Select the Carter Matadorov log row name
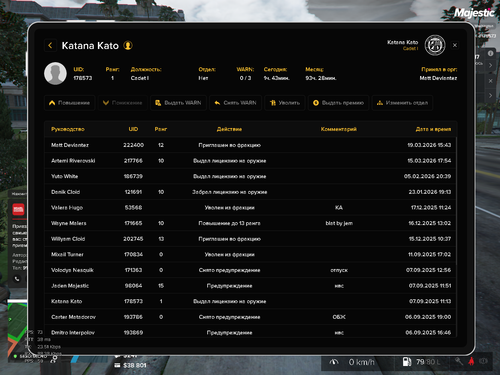This screenshot has width=500, height=375. [73, 317]
